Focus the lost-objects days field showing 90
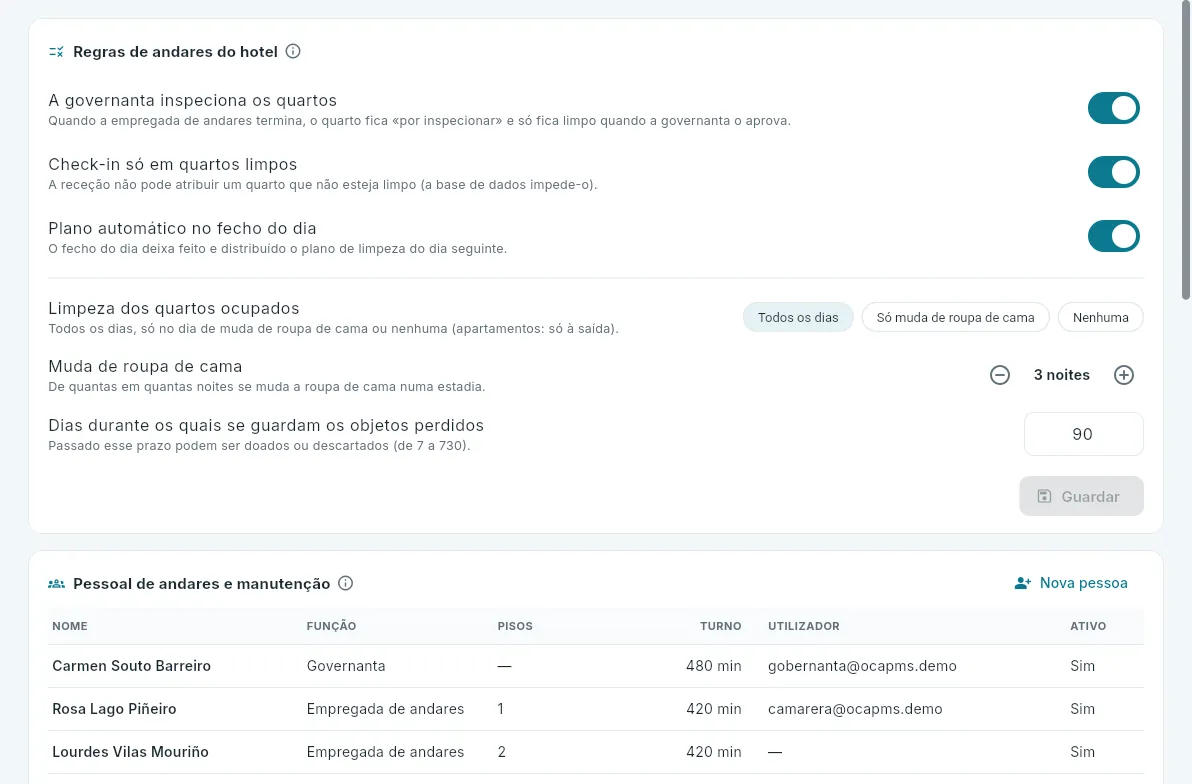The height and width of the screenshot is (784, 1192). pyautogui.click(x=1083, y=434)
